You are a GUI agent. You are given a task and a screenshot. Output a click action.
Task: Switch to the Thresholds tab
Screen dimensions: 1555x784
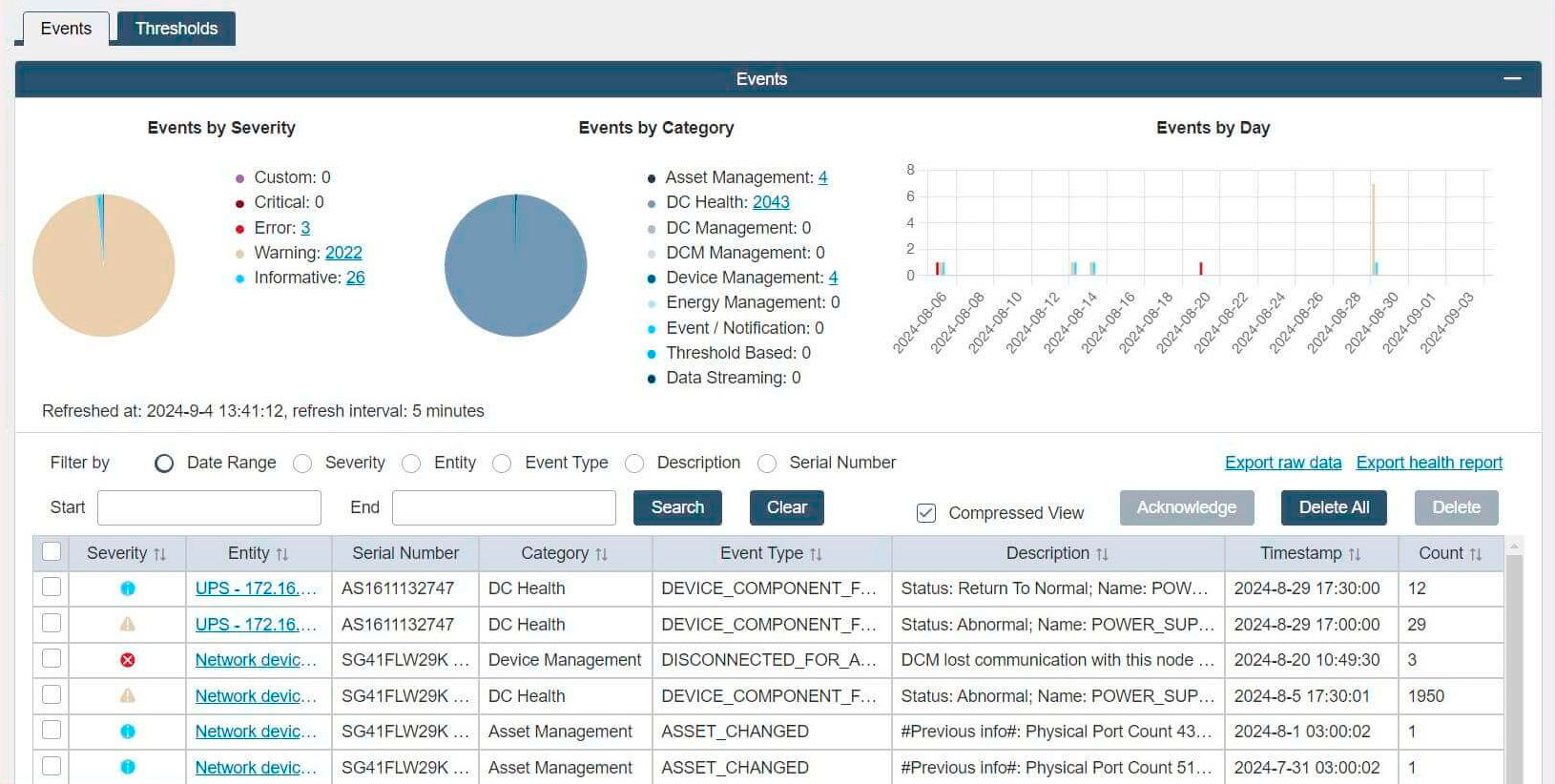pyautogui.click(x=176, y=29)
